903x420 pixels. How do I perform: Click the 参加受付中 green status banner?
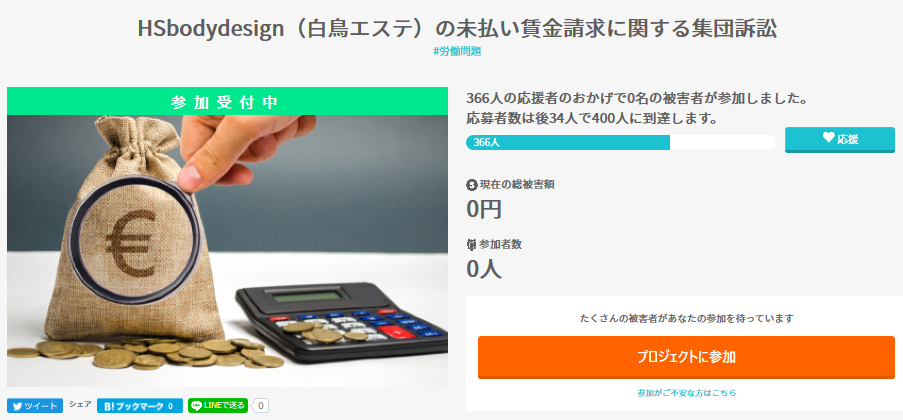227,101
